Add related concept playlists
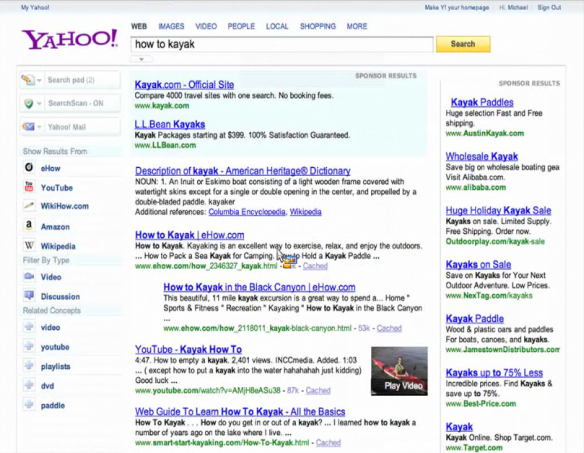Image resolution: width=584 pixels, height=453 pixels. coord(55,367)
